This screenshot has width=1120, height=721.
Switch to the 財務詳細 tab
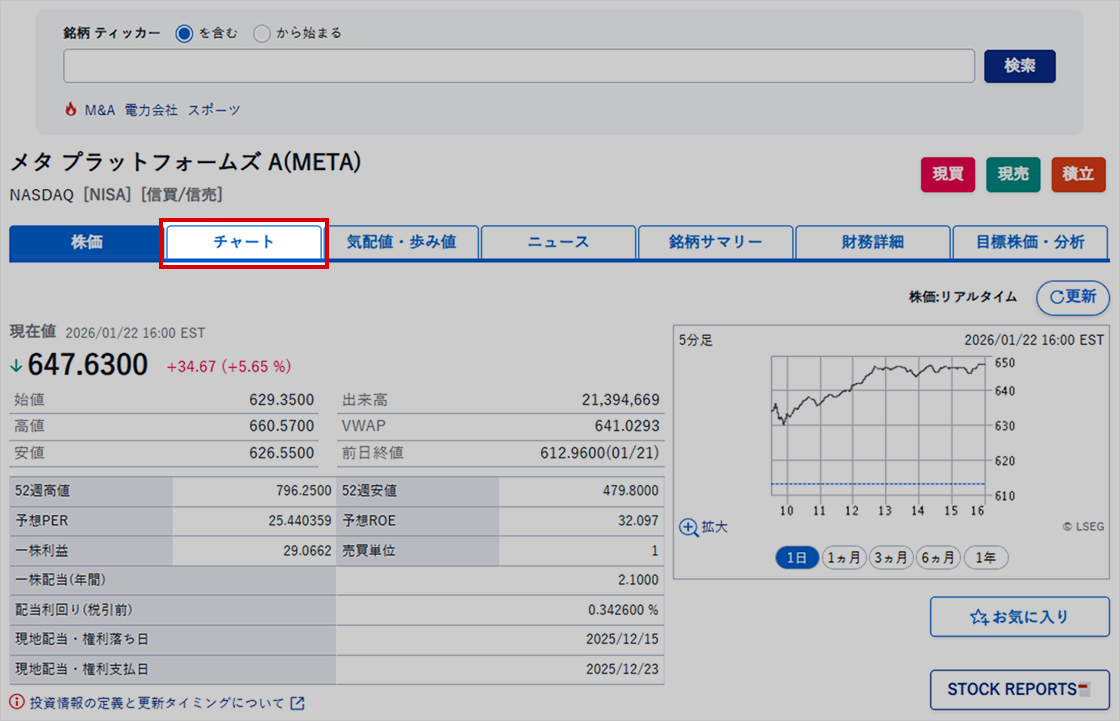(872, 241)
